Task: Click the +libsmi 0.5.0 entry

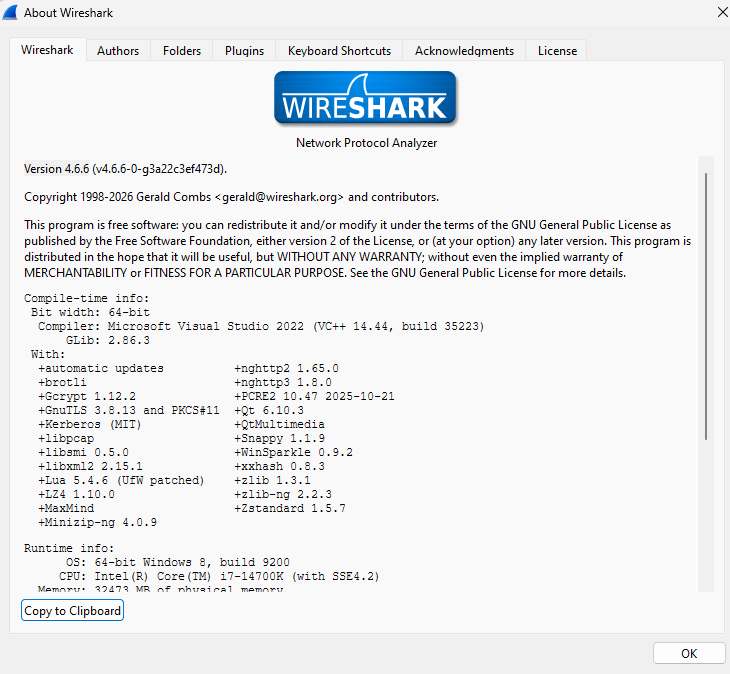Action: pyautogui.click(x=83, y=452)
